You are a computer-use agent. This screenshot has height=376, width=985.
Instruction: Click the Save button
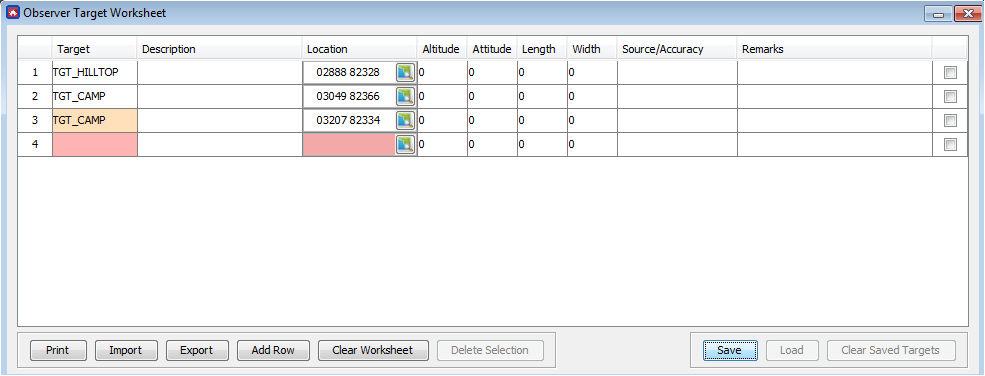729,350
